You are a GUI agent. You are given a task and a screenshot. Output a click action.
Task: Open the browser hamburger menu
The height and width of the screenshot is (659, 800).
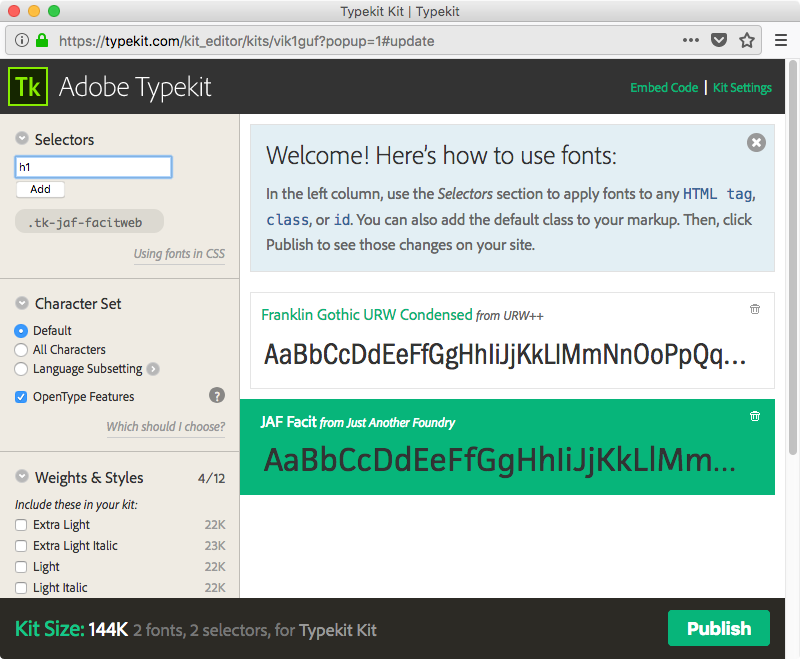pos(781,40)
